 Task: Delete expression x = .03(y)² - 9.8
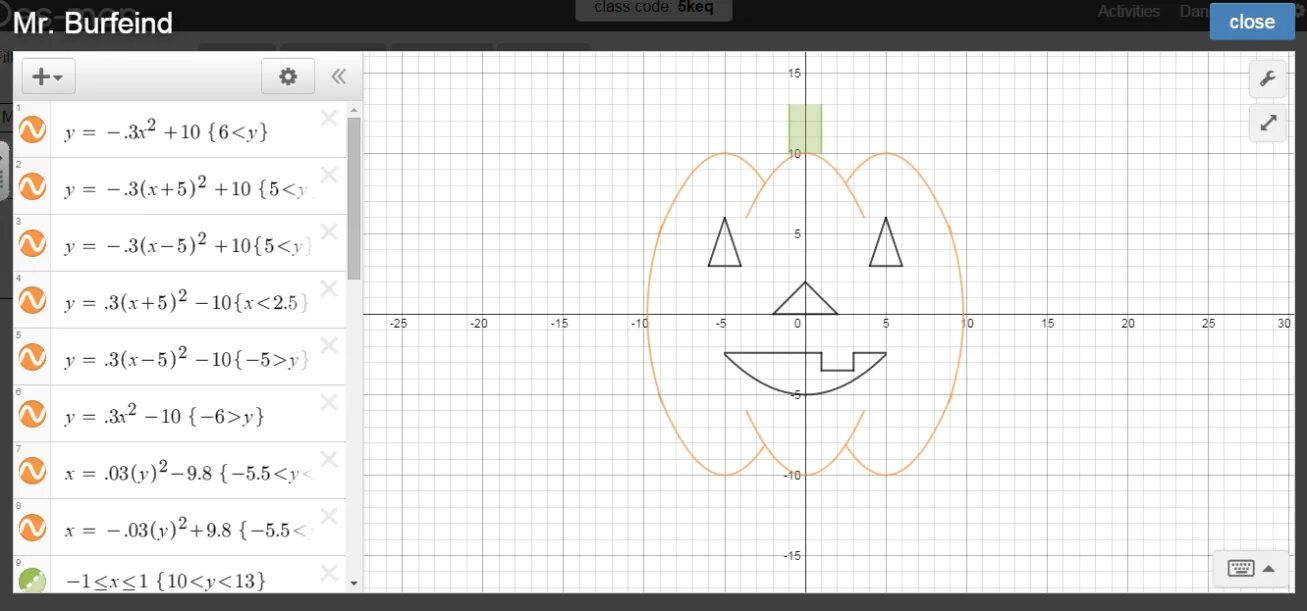[329, 460]
